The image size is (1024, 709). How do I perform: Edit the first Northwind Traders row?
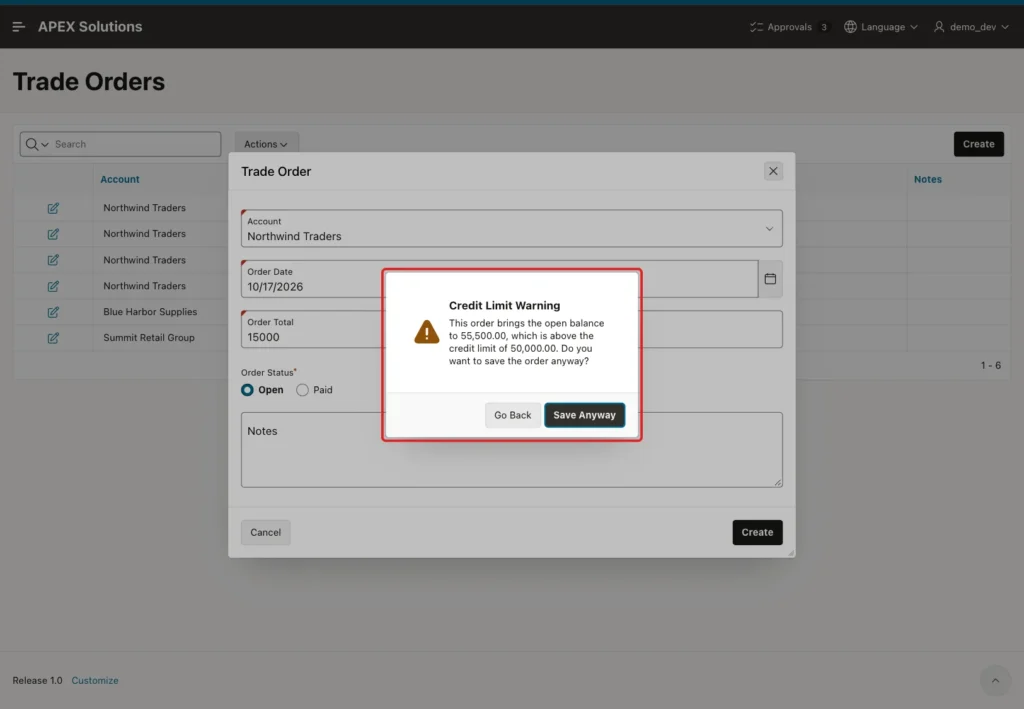click(x=53, y=208)
